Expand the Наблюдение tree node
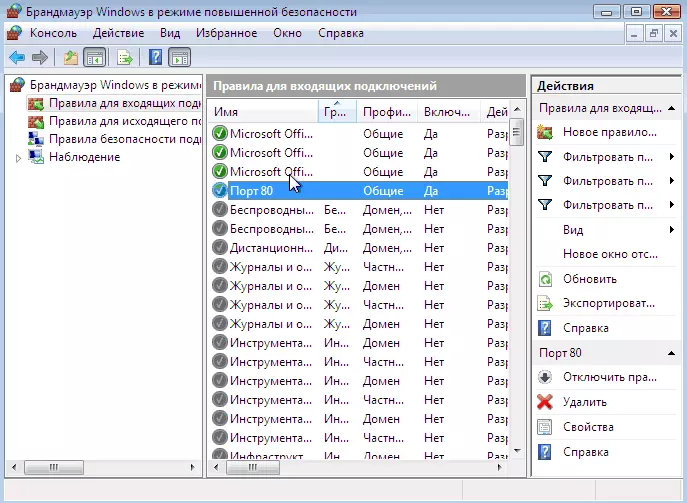Screen dimensions: 687x503 click(x=18, y=157)
